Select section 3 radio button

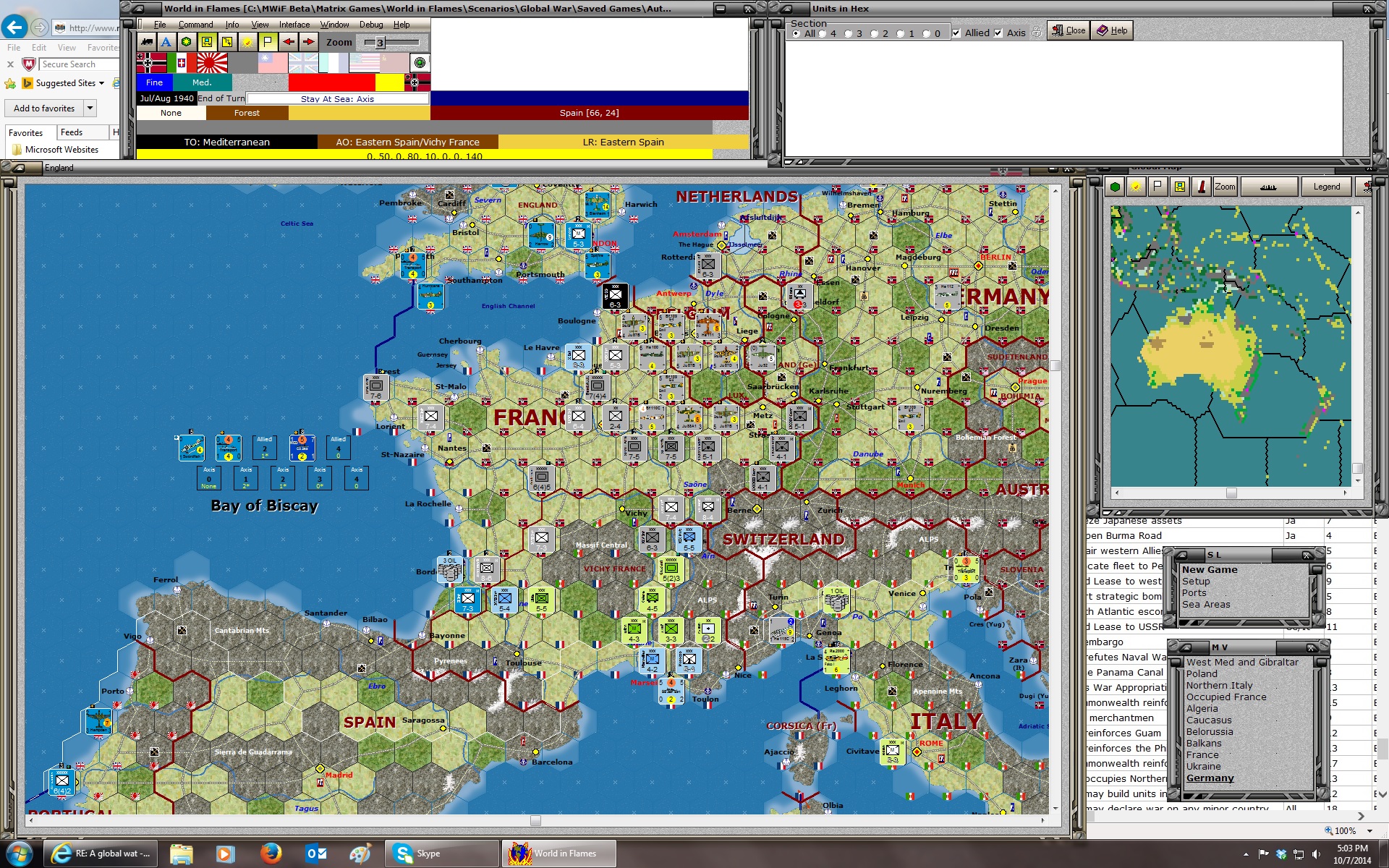pos(849,33)
